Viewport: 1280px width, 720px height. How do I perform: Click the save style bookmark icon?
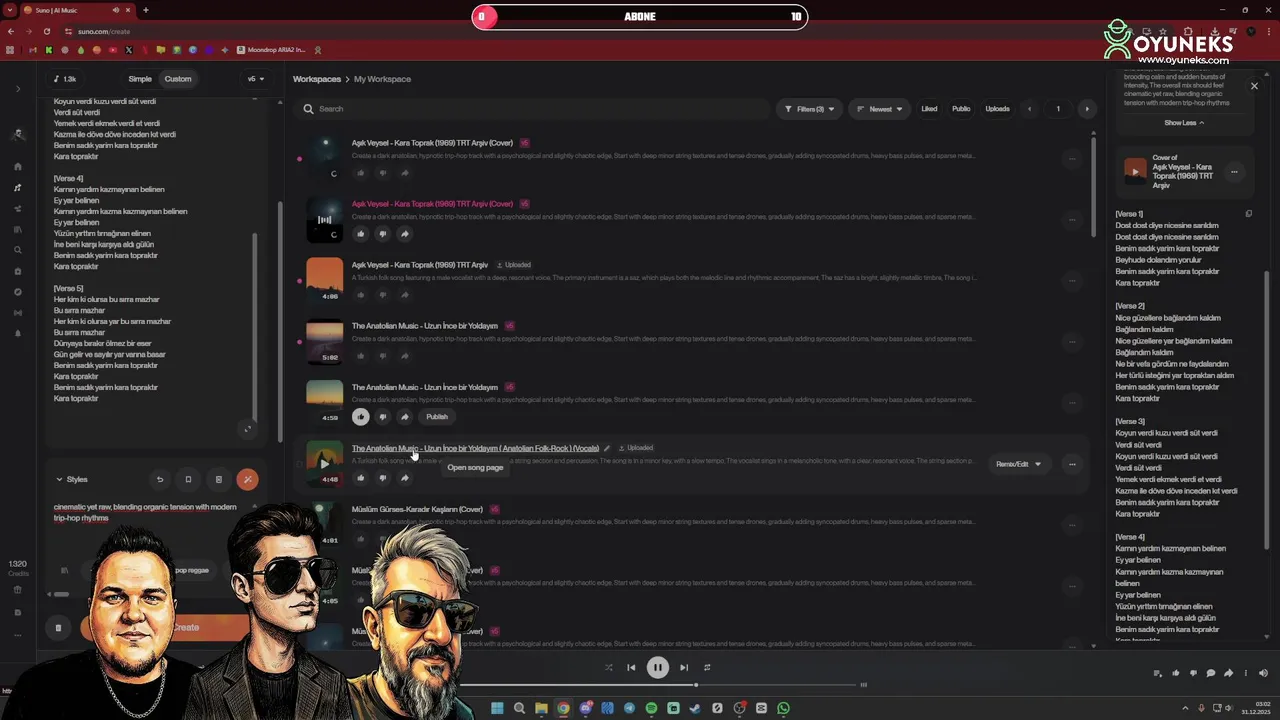point(188,479)
